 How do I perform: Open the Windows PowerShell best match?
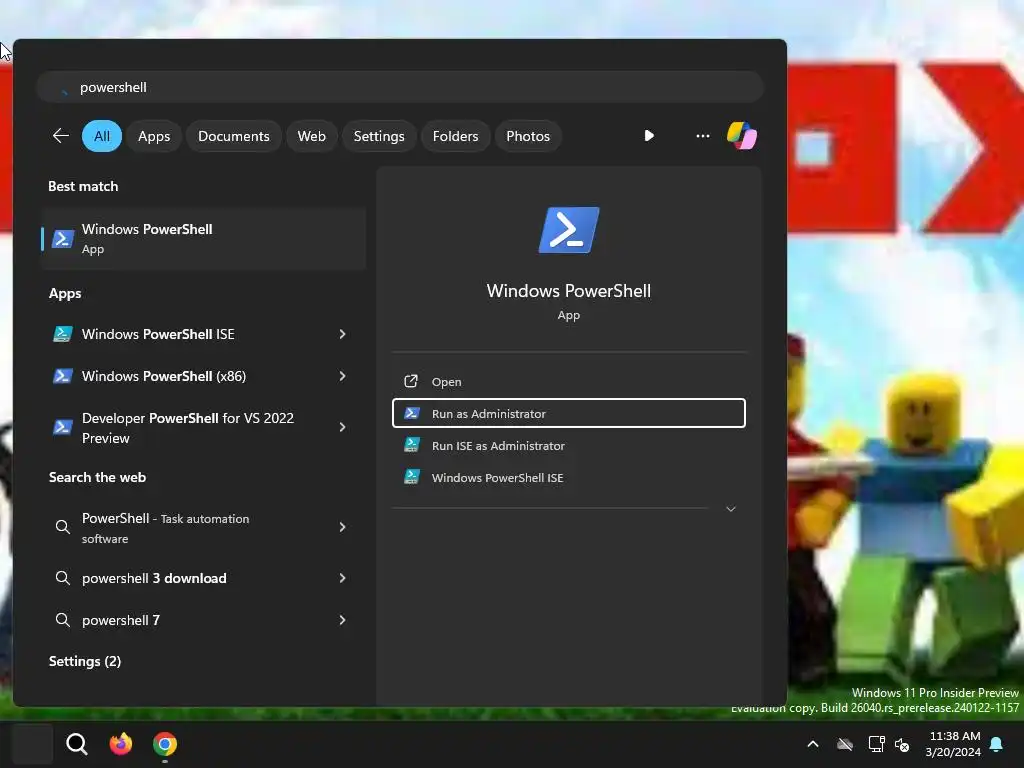tap(203, 239)
